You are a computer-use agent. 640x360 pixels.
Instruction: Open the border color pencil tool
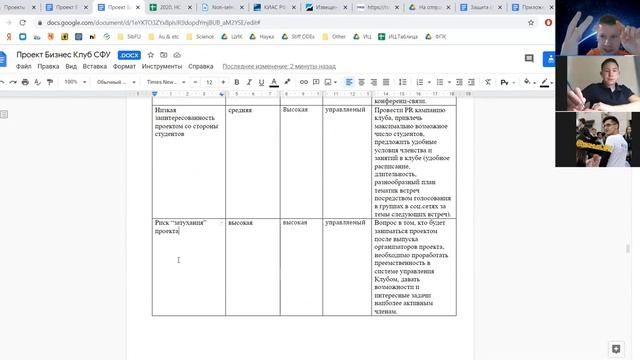[547, 82]
